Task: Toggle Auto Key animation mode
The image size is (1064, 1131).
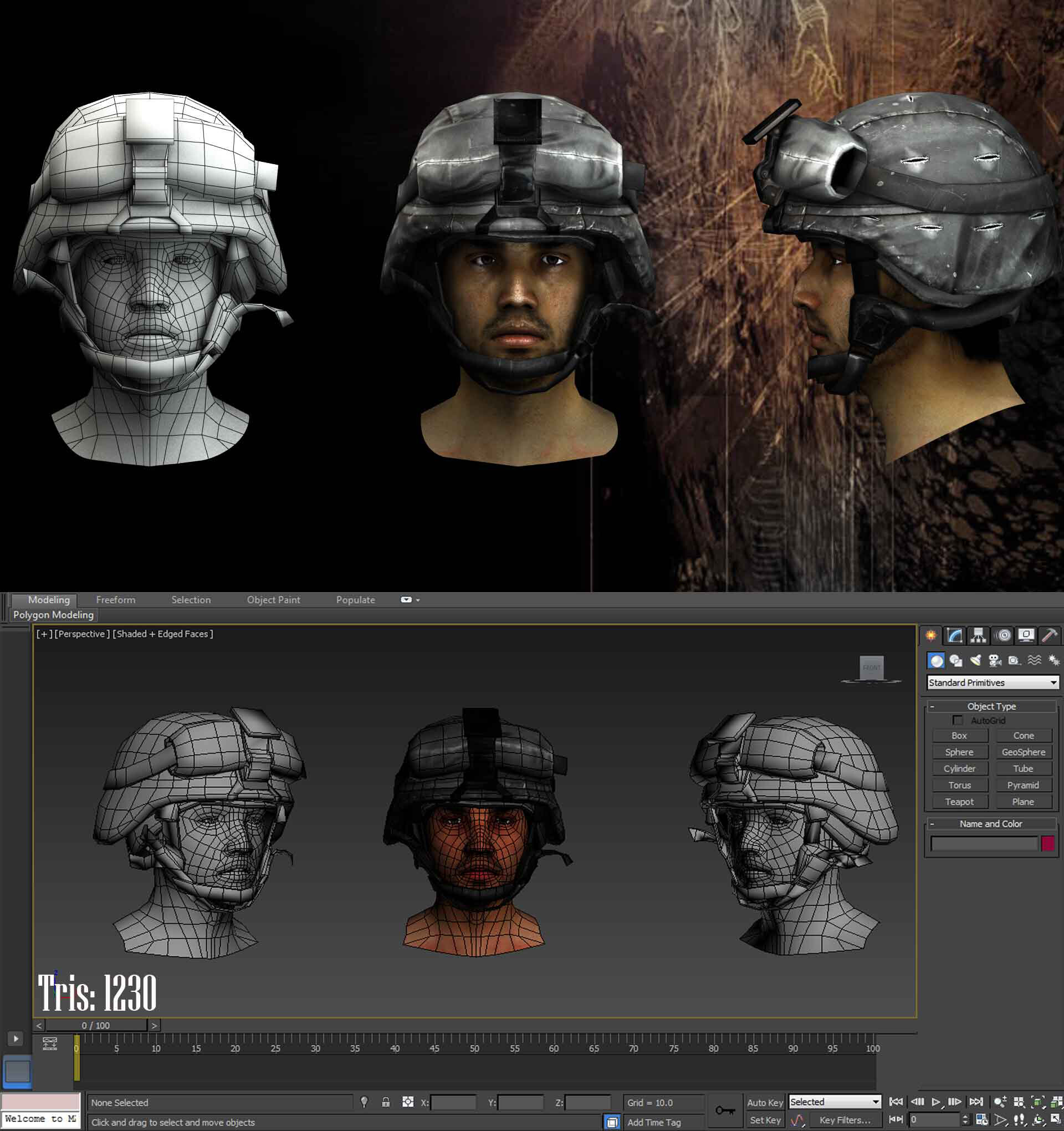Action: (x=765, y=1103)
